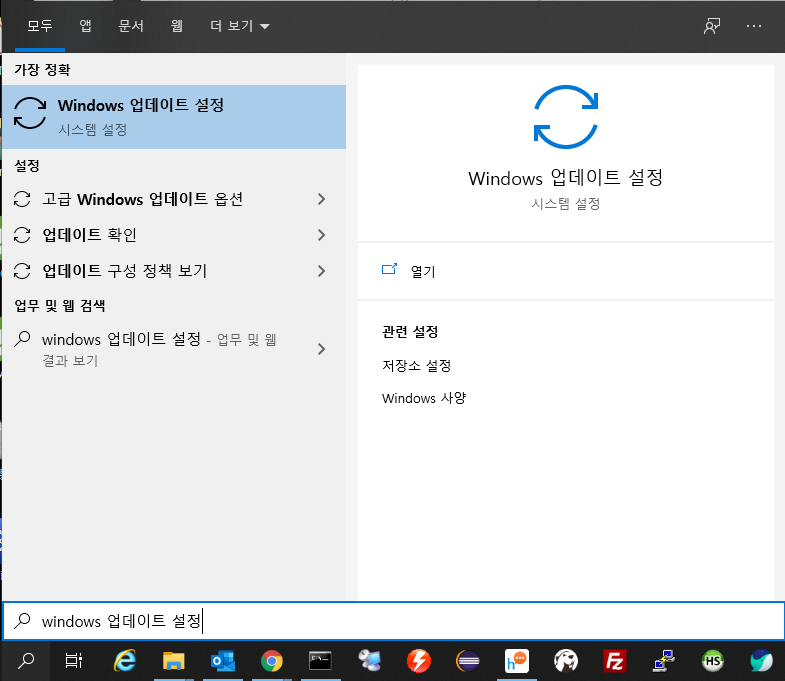Open the 저장소 설정 related link

click(x=417, y=366)
